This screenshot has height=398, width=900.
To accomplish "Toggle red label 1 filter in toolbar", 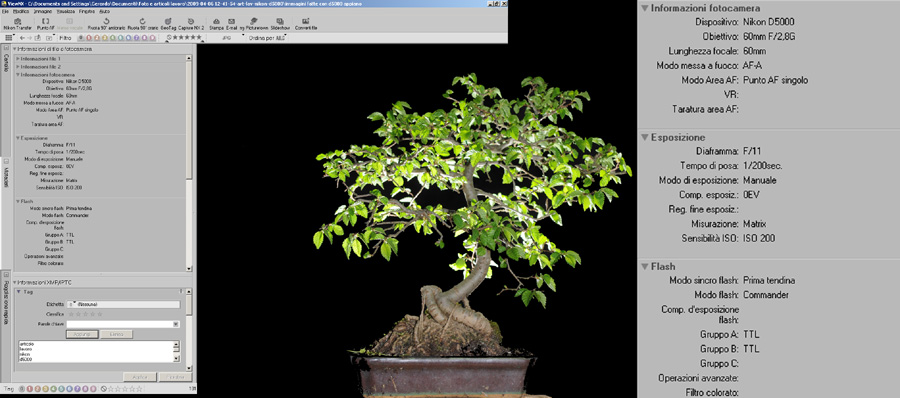I will (89, 38).
